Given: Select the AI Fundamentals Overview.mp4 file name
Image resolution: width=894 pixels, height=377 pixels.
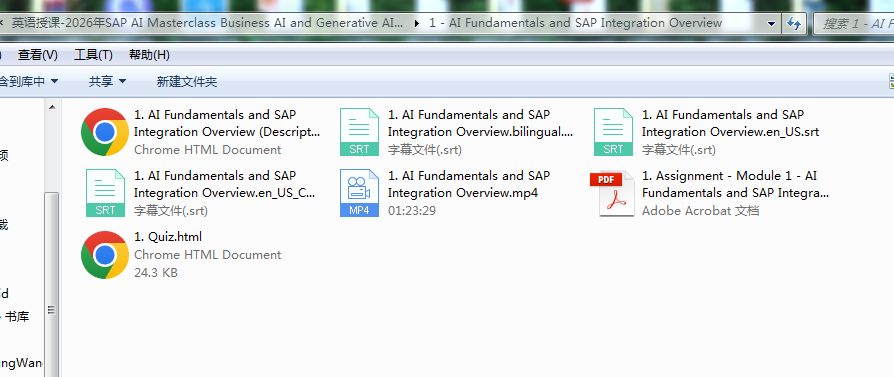Looking at the screenshot, I should click(469, 184).
